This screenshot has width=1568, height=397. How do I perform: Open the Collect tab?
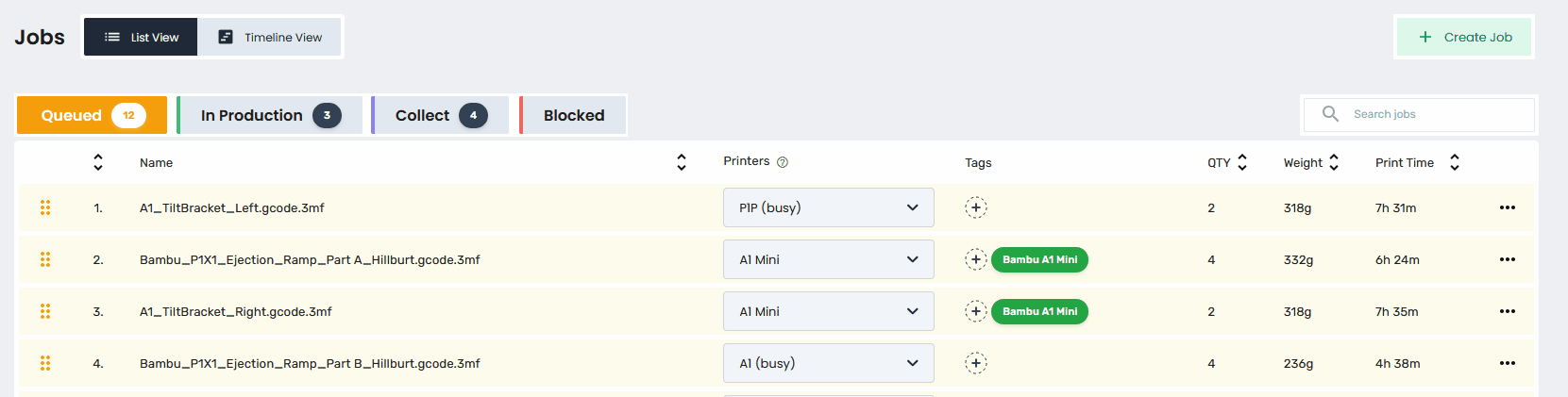(x=440, y=115)
